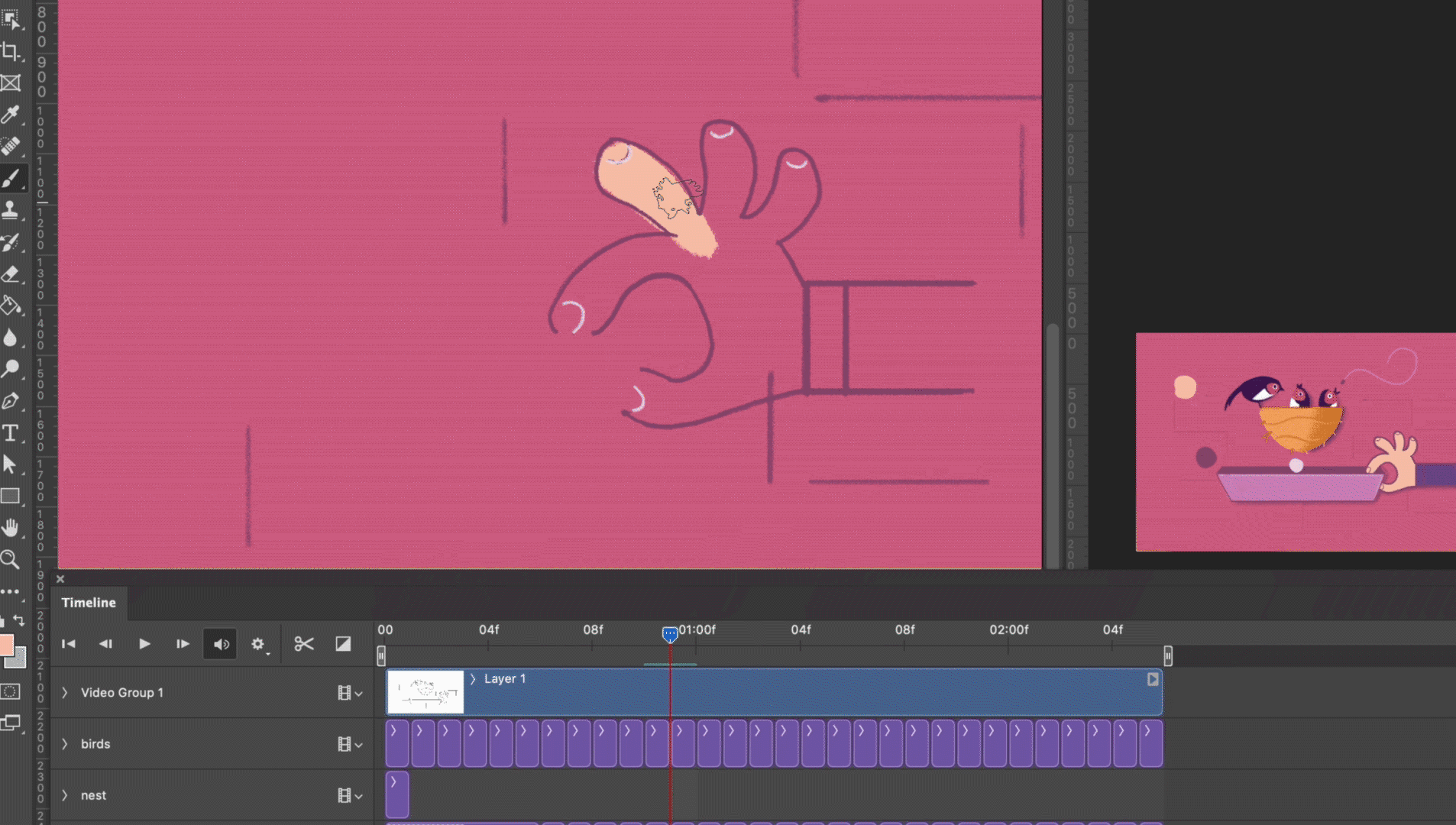Select the Eraser tool
This screenshot has width=1456, height=825.
point(11,274)
